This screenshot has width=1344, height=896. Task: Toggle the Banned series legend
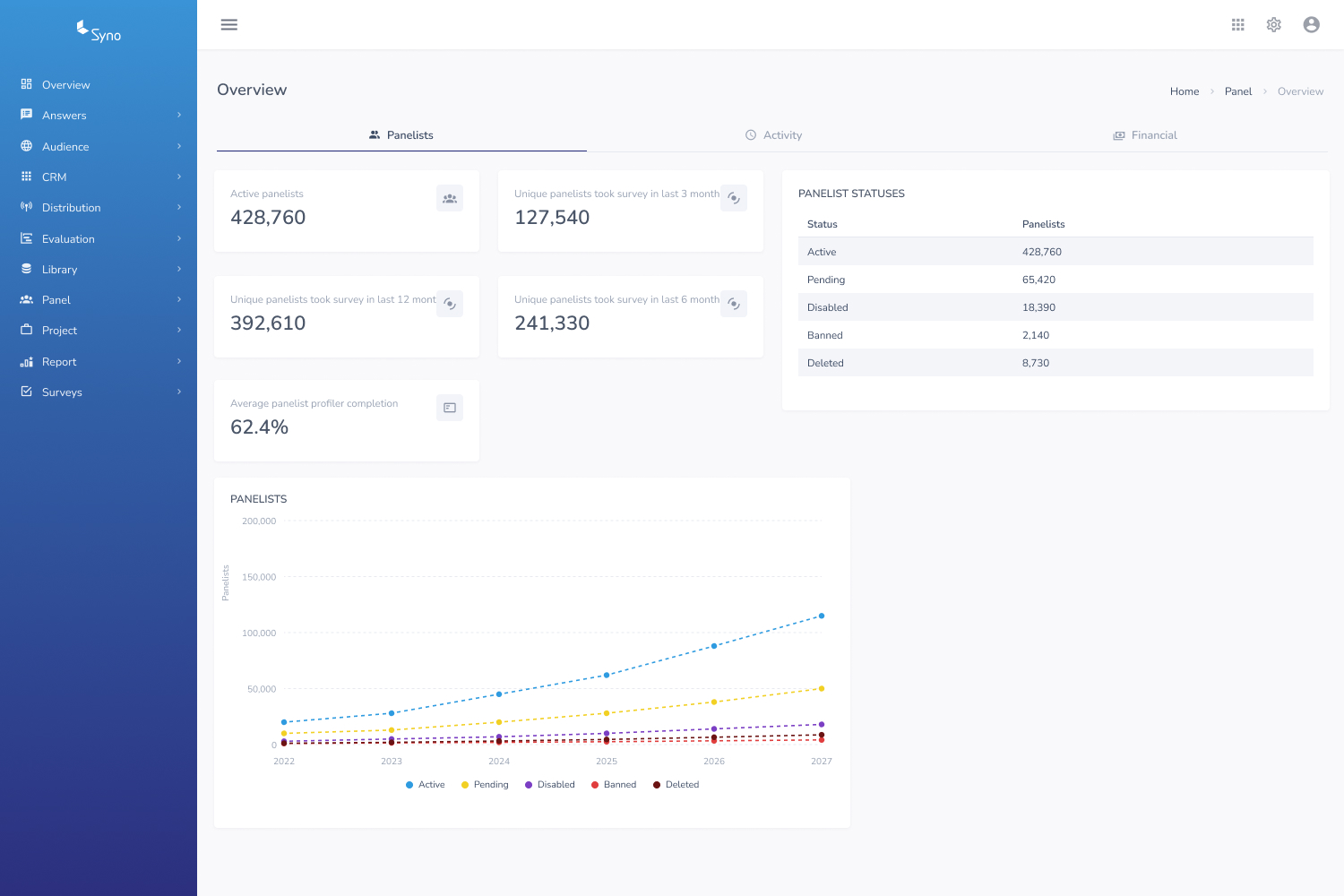(614, 785)
